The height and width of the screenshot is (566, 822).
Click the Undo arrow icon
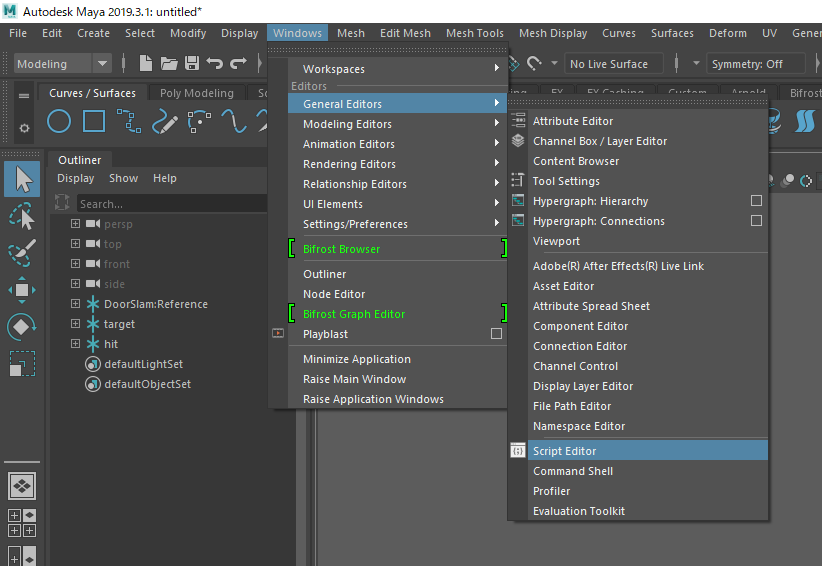(x=215, y=63)
